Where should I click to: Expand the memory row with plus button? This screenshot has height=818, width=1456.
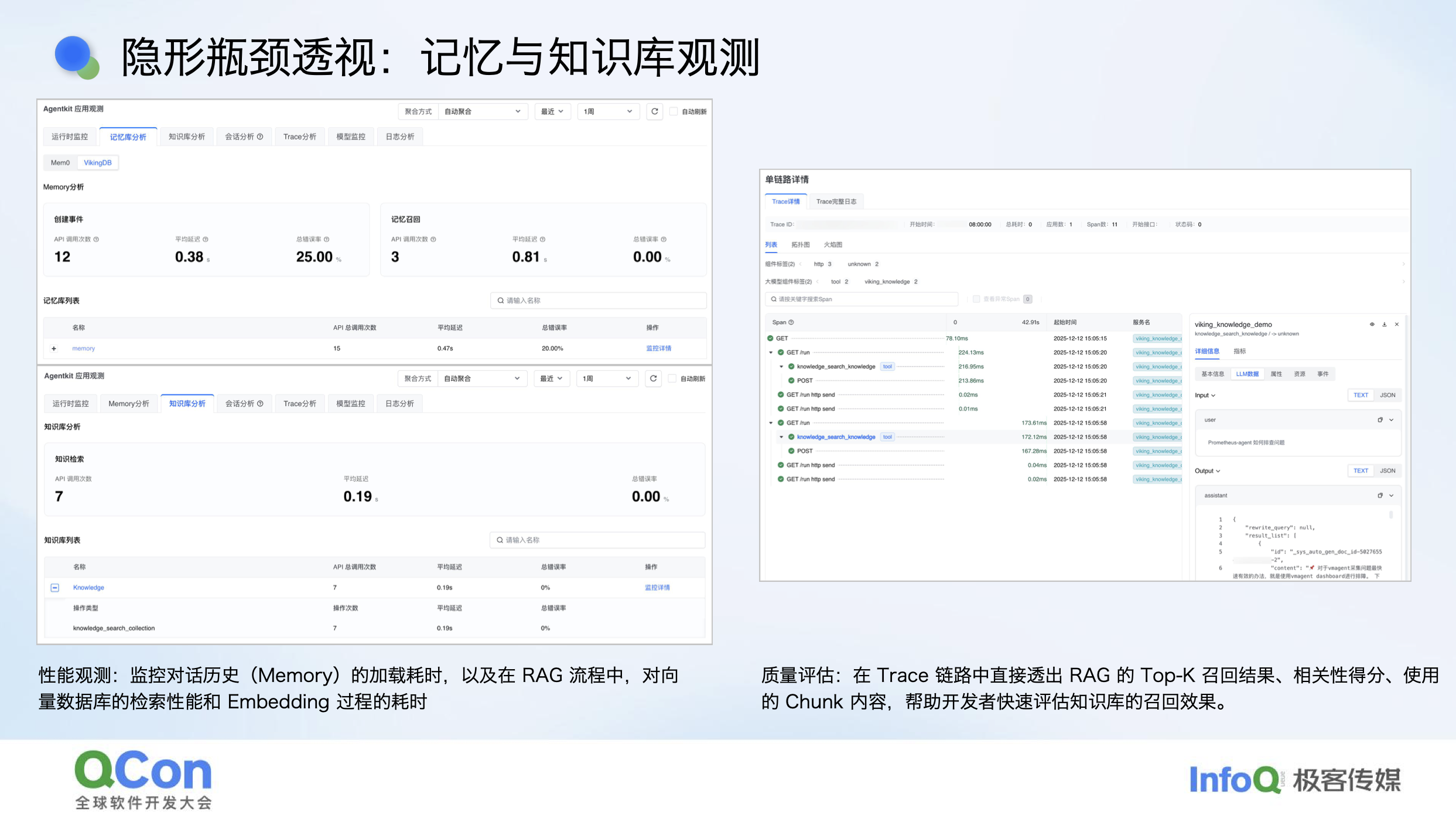(54, 349)
